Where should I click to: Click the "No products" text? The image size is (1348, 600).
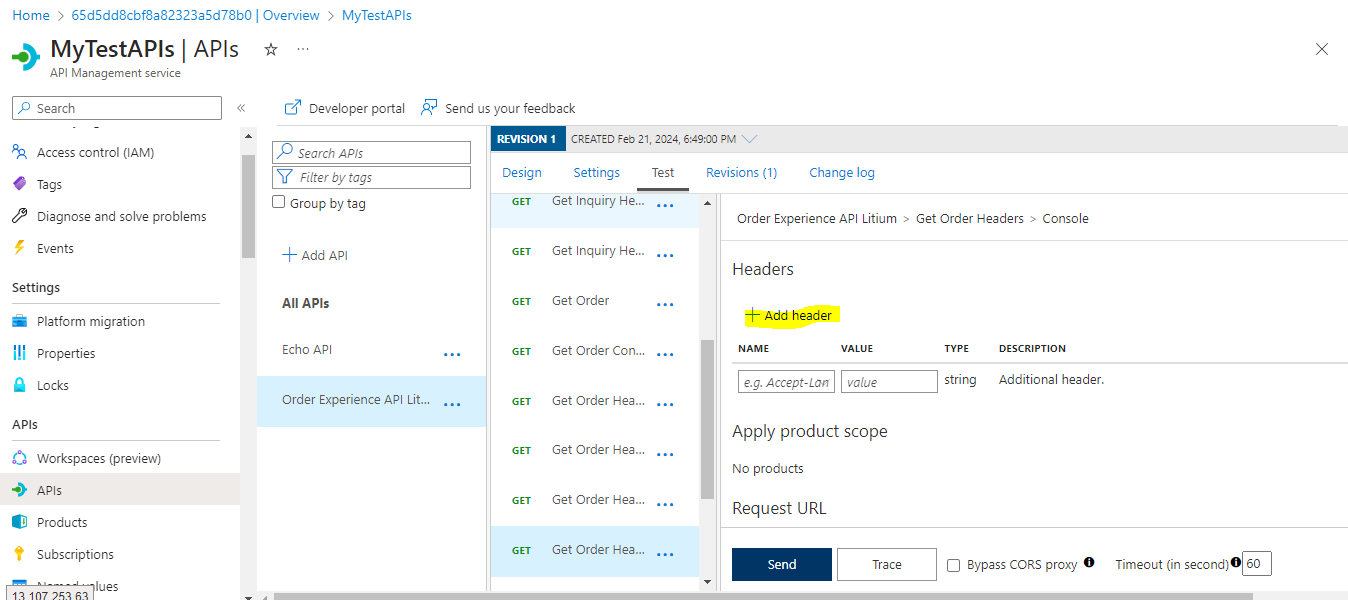[768, 468]
